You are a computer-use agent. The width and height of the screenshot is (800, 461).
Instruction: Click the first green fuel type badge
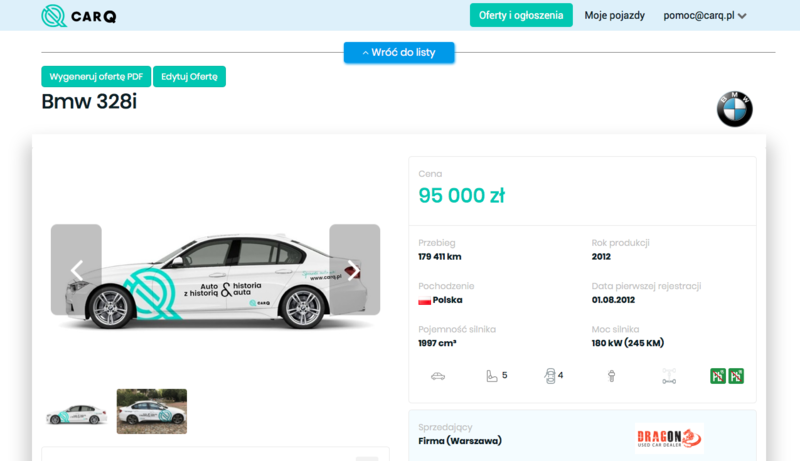[717, 376]
